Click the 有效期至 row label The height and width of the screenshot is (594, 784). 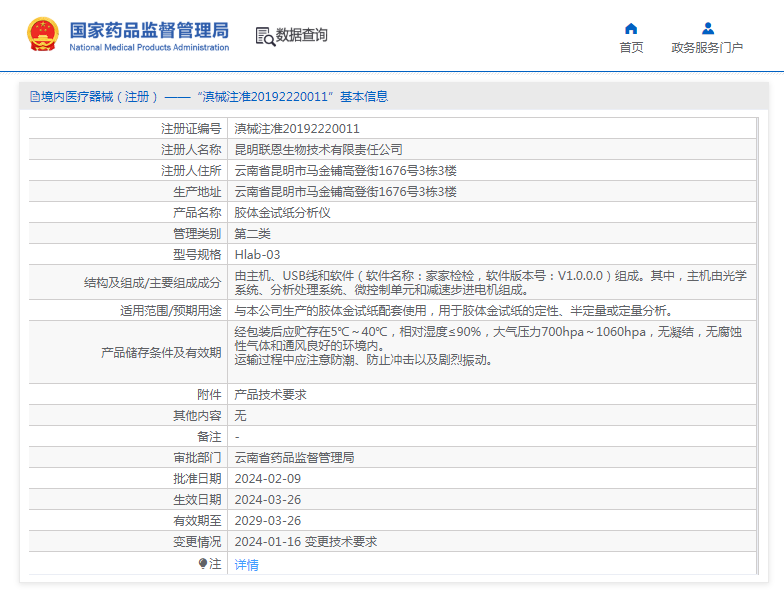click(x=197, y=521)
